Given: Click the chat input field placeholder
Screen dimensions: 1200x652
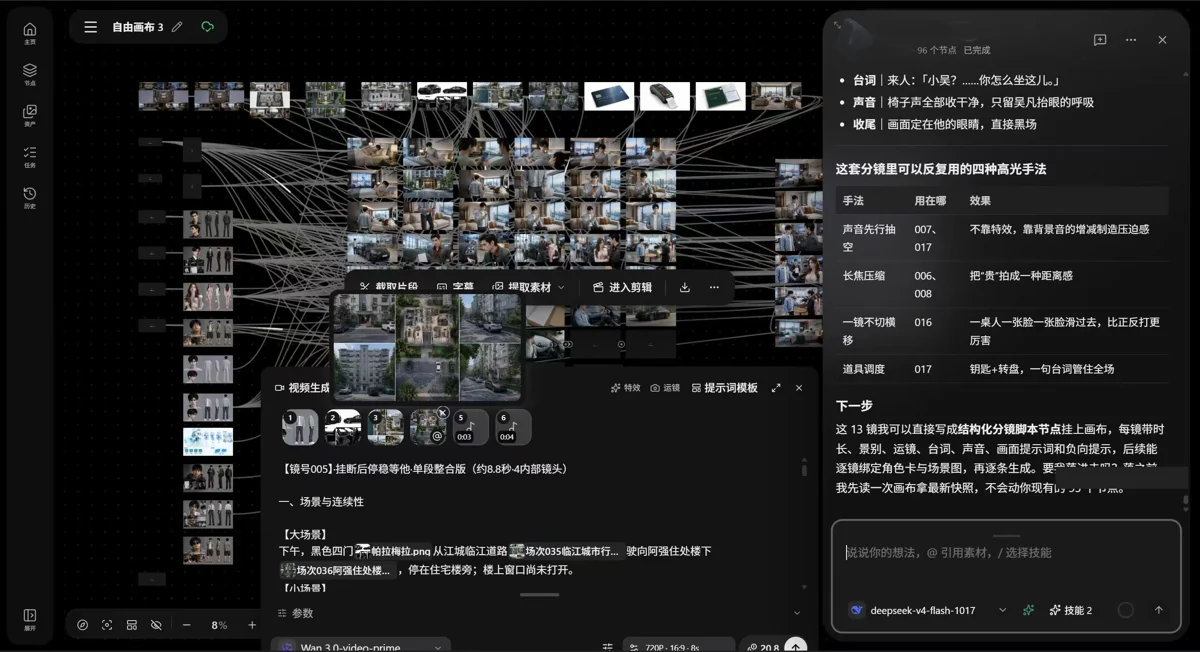Looking at the screenshot, I should click(948, 552).
